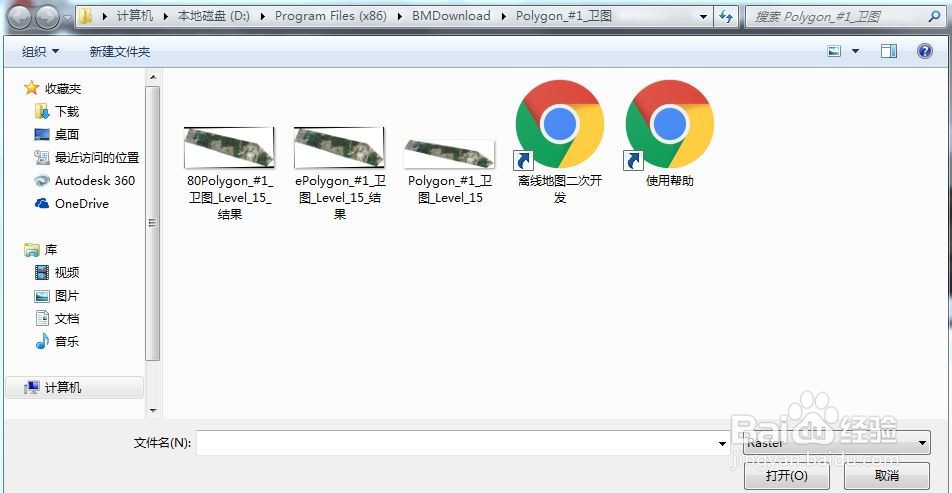Open 下载 in the favorites list

coord(67,112)
